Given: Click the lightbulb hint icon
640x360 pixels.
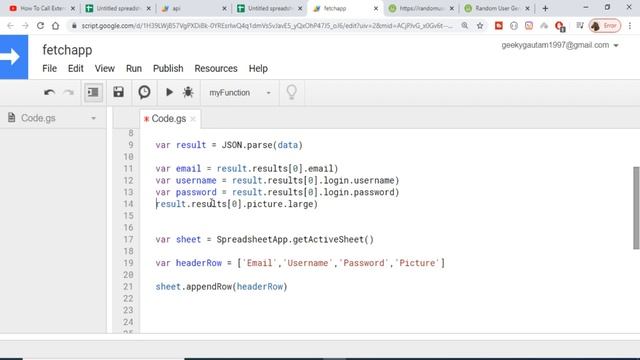Looking at the screenshot, I should [291, 92].
